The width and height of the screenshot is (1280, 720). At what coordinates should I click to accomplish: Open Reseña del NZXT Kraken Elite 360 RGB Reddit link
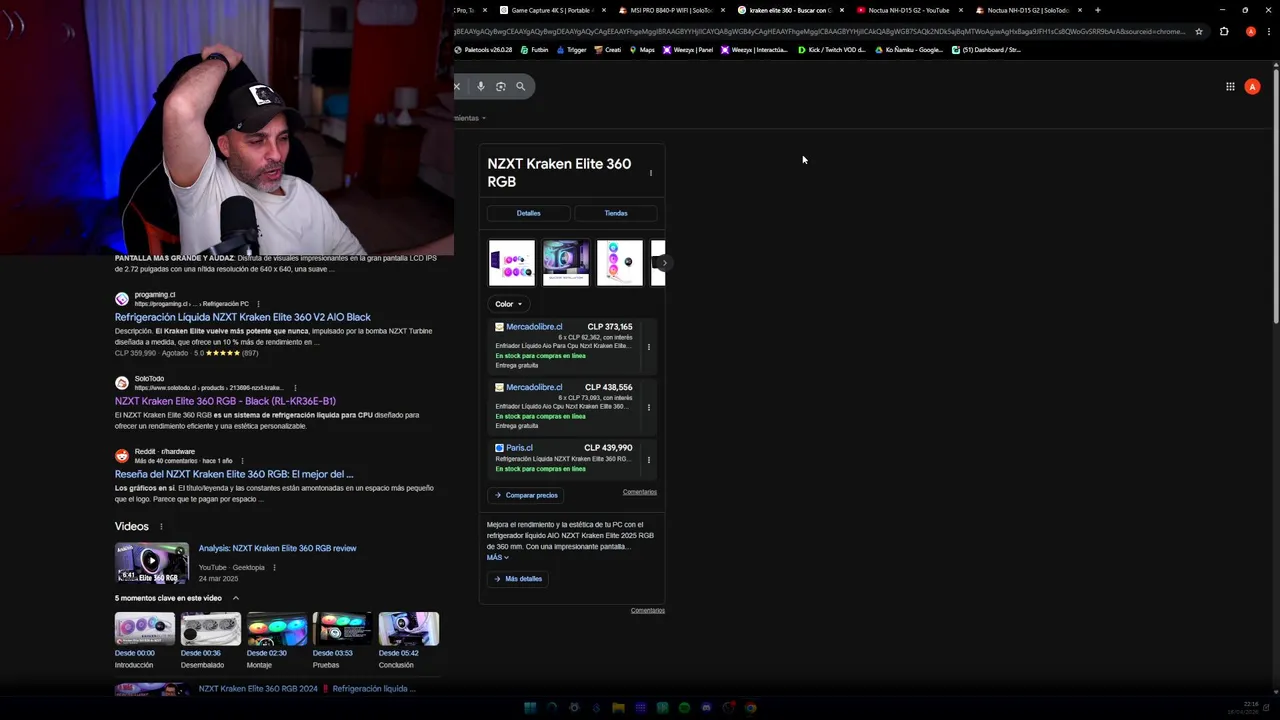click(234, 474)
